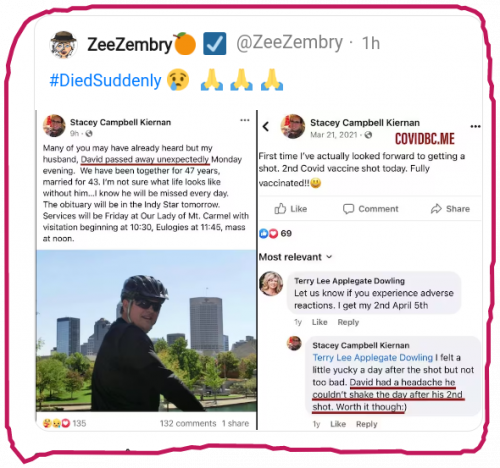The height and width of the screenshot is (468, 500).
Task: Open ZeeZembry's cartoon avatar
Action: coord(63,44)
